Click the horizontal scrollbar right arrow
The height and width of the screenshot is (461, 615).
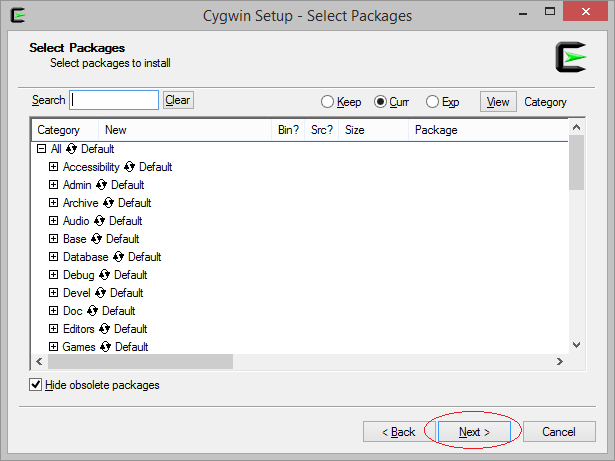point(560,361)
